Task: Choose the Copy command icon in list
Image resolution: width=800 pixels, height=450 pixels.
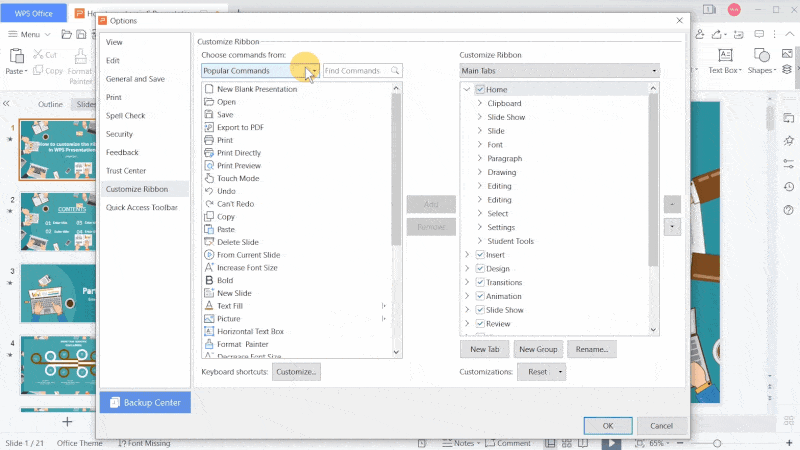Action: (x=209, y=216)
